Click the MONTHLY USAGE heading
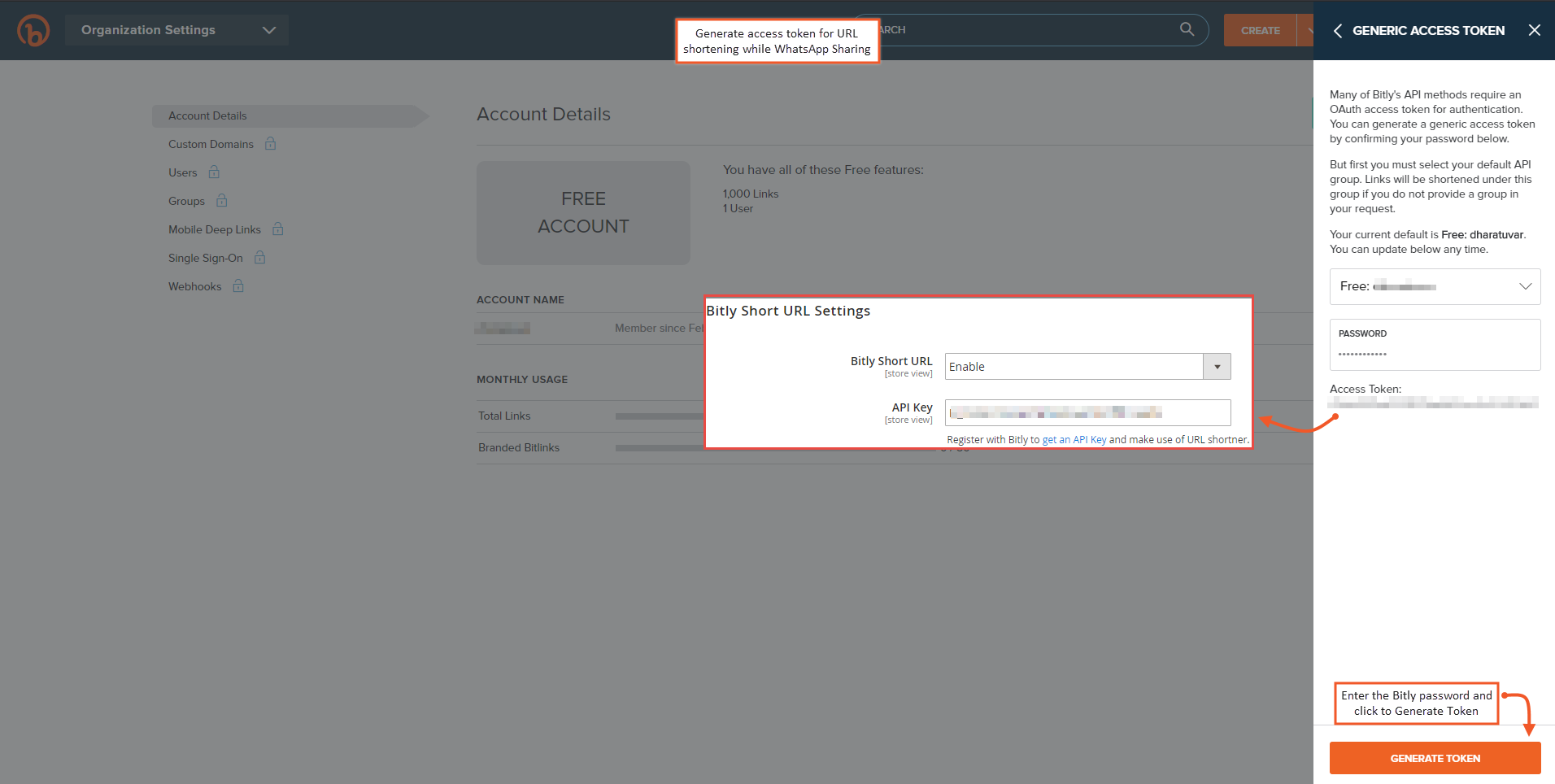This screenshot has width=1555, height=784. [522, 380]
